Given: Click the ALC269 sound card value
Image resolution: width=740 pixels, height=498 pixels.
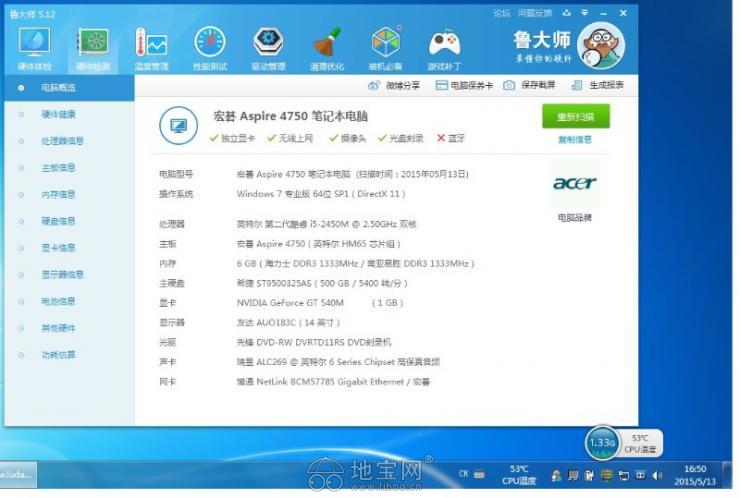Looking at the screenshot, I should (338, 362).
